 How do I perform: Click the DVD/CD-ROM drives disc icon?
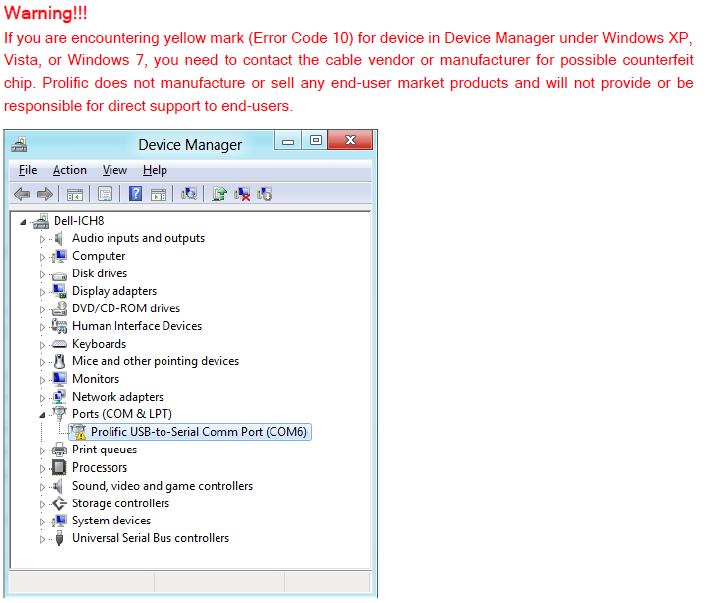(60, 308)
